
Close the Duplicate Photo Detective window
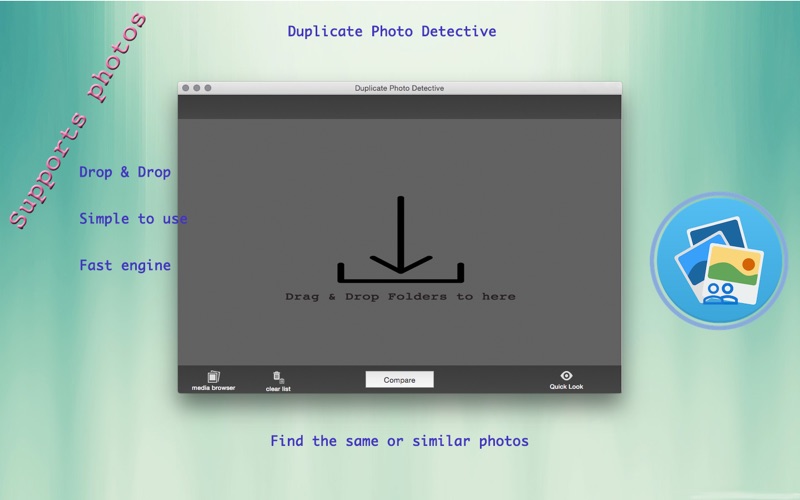tap(186, 88)
